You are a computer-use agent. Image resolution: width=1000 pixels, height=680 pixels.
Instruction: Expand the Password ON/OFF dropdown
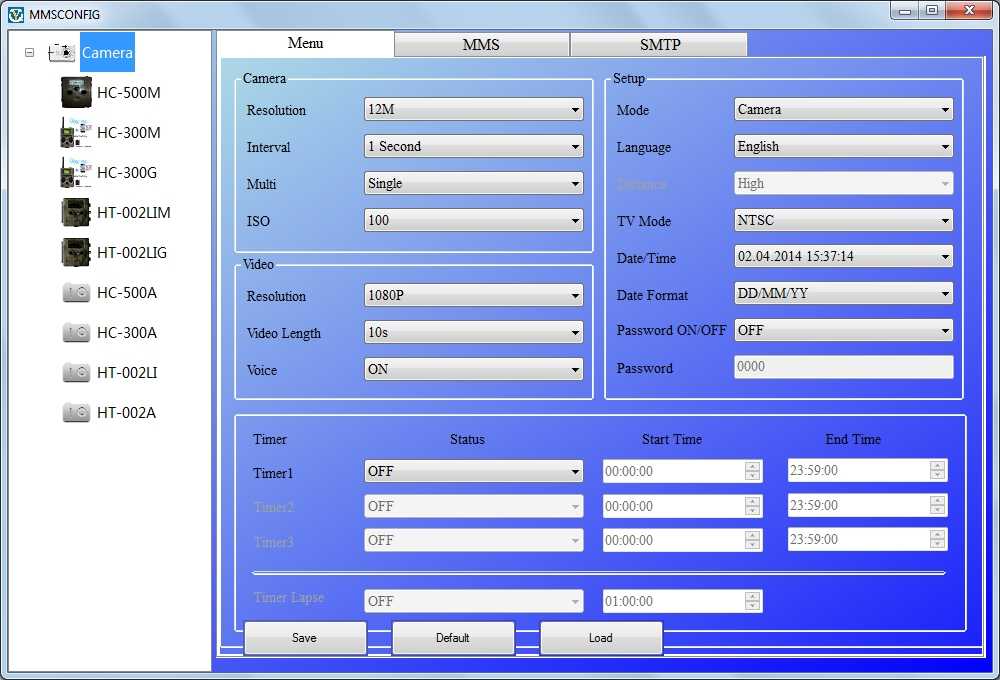click(x=843, y=330)
